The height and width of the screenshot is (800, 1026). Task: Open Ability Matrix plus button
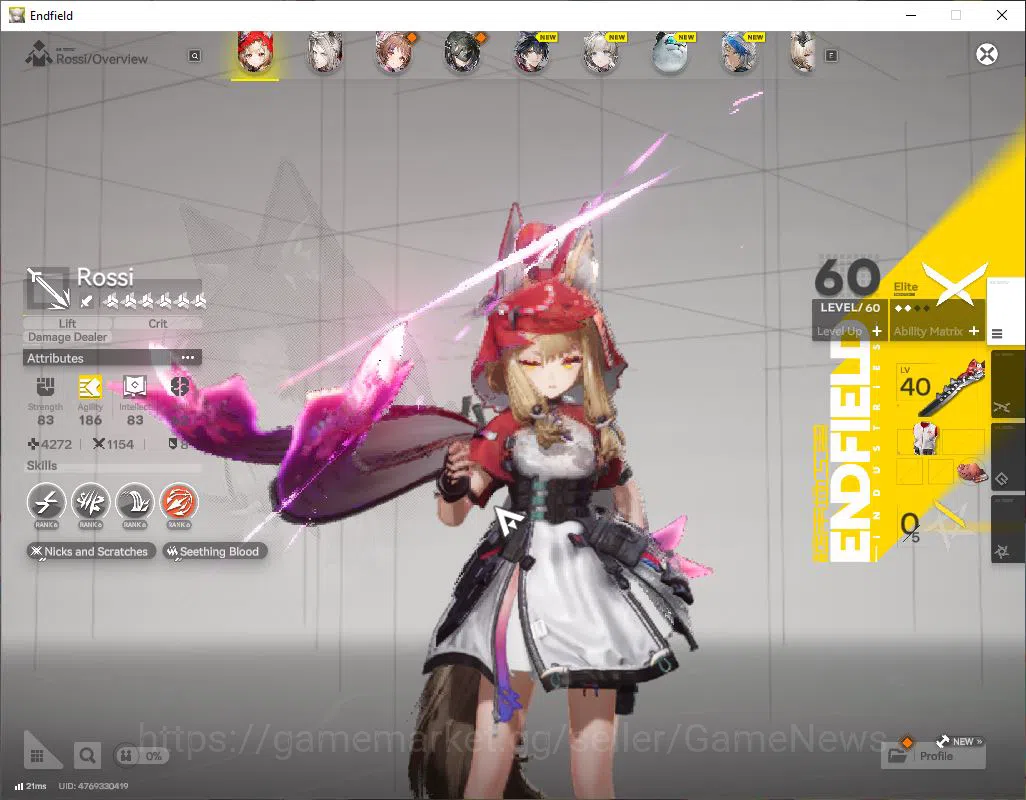click(x=974, y=331)
